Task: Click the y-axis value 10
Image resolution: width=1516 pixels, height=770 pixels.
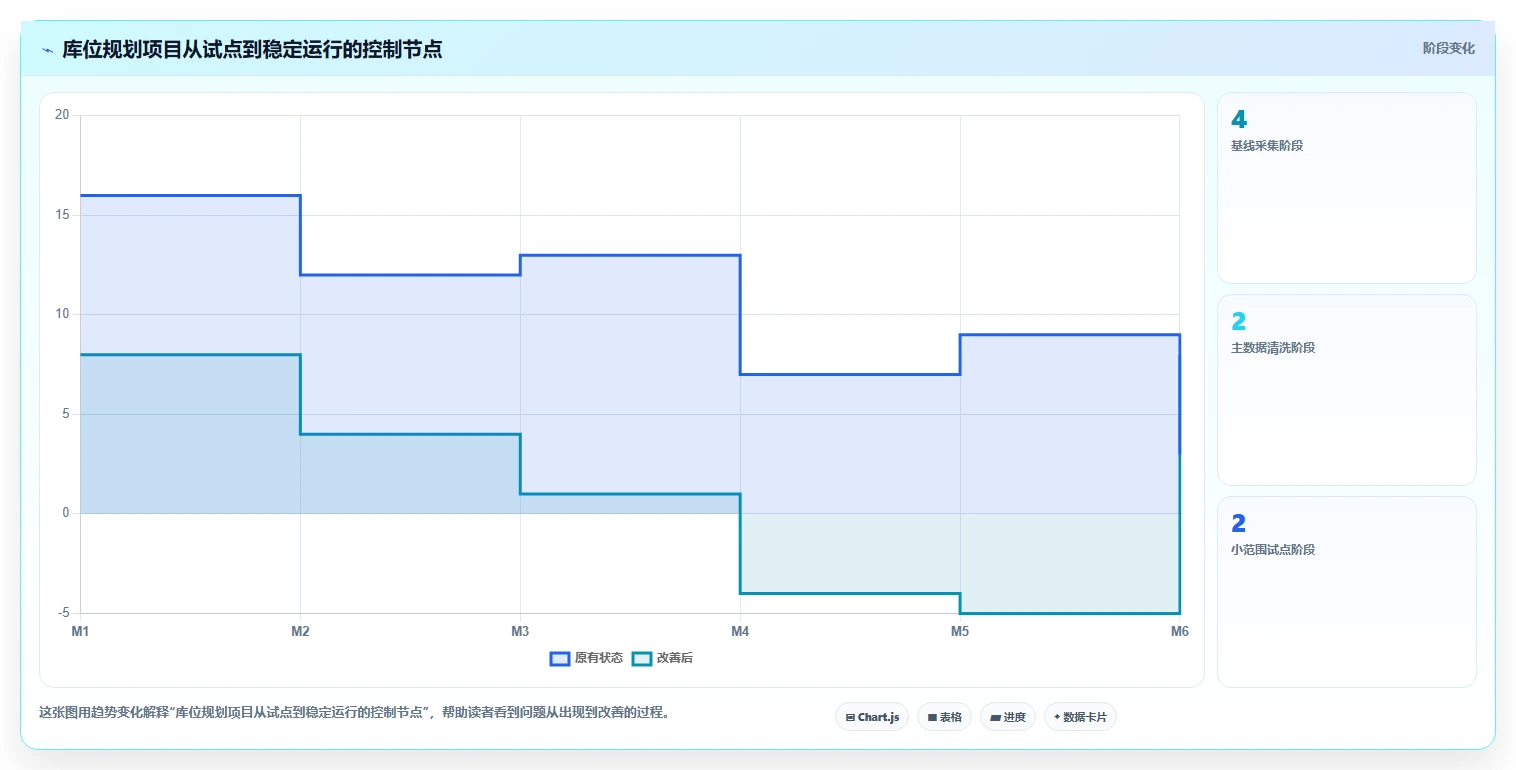Action: point(63,314)
